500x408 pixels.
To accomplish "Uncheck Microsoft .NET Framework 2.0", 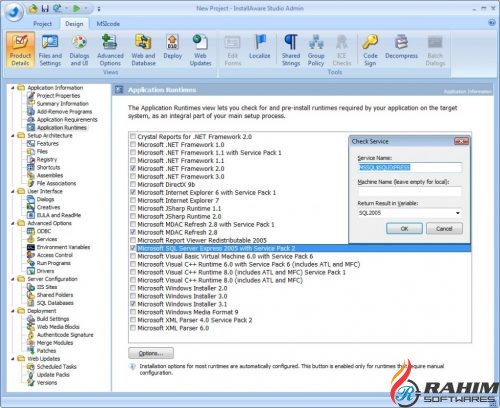I will [133, 168].
